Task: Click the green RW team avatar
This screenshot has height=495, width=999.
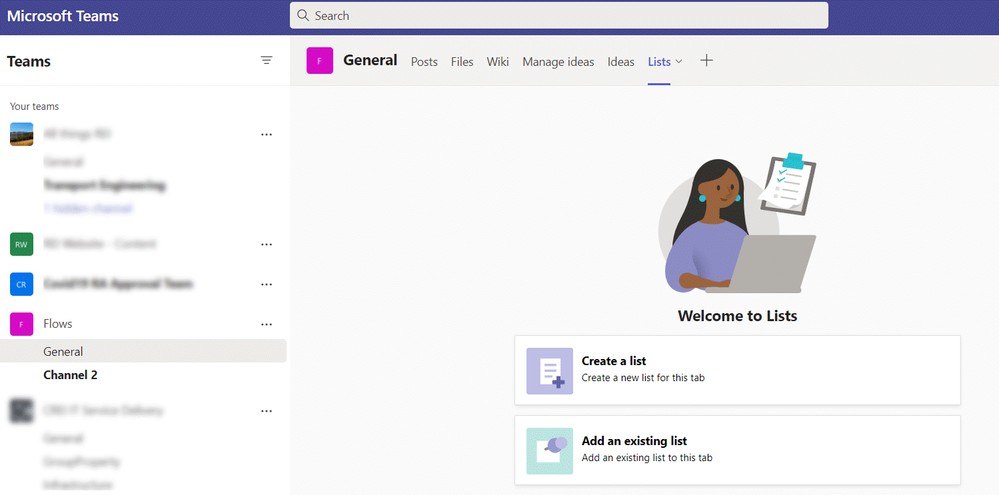Action: point(22,244)
